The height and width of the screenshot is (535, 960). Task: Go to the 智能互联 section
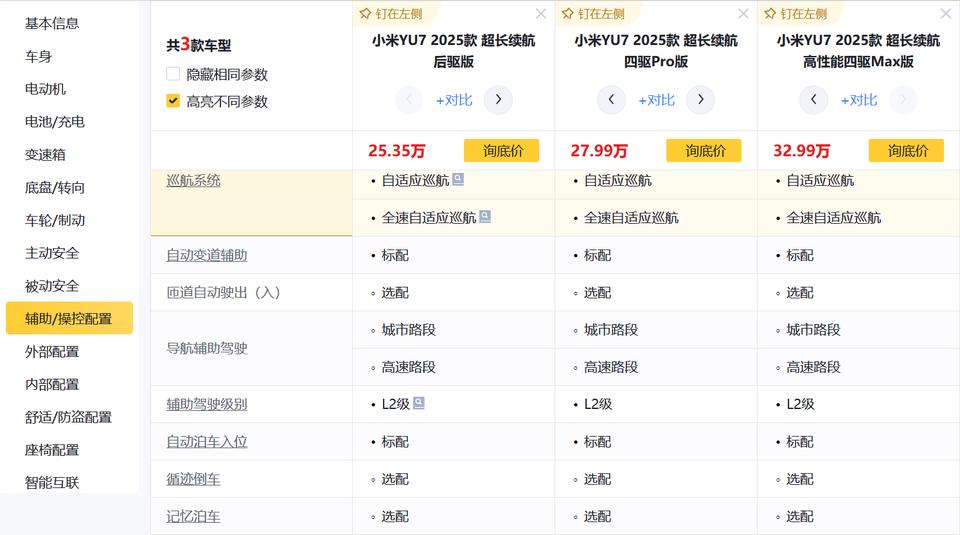(x=52, y=482)
